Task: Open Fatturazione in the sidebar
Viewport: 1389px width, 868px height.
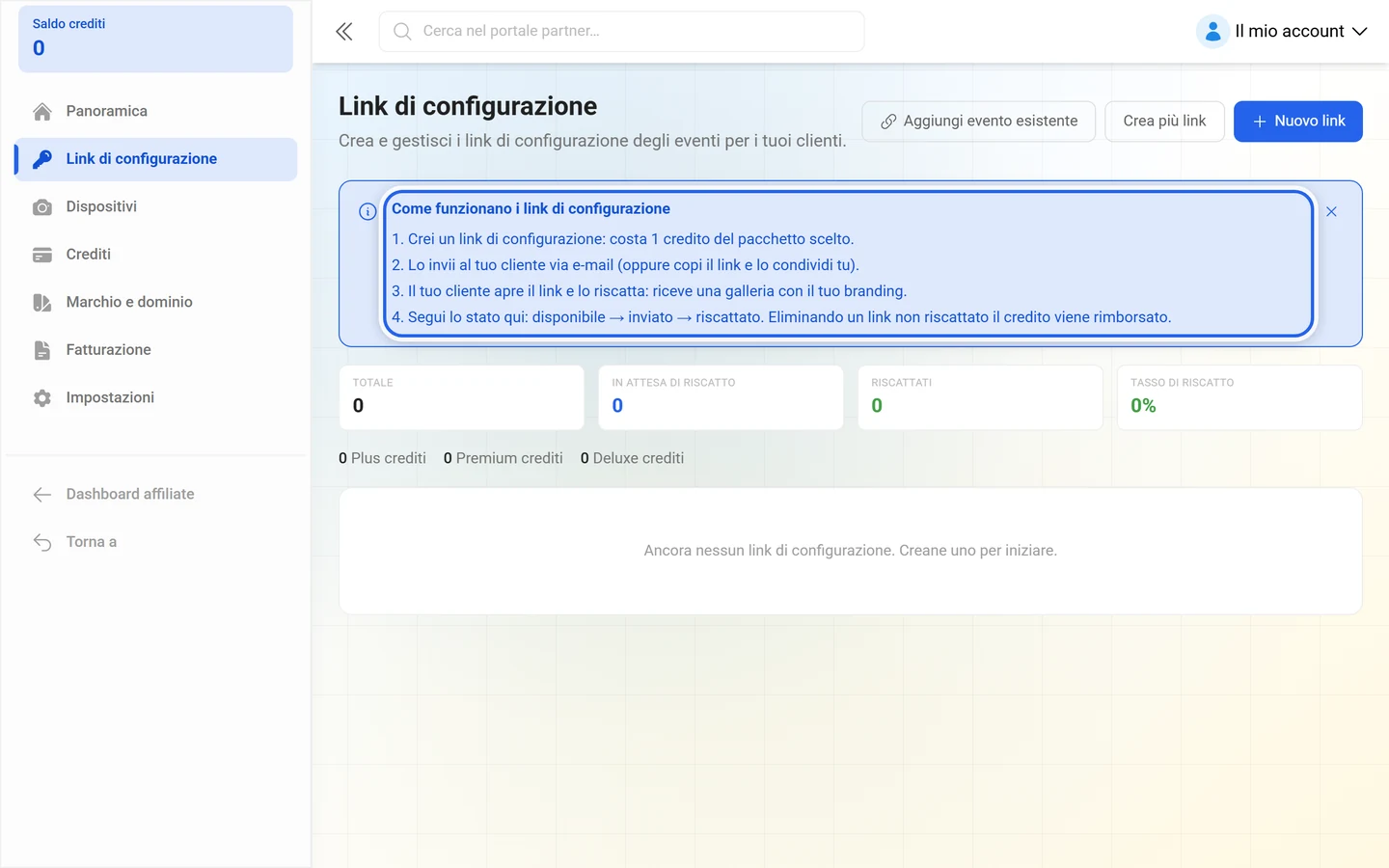Action: coord(156,350)
